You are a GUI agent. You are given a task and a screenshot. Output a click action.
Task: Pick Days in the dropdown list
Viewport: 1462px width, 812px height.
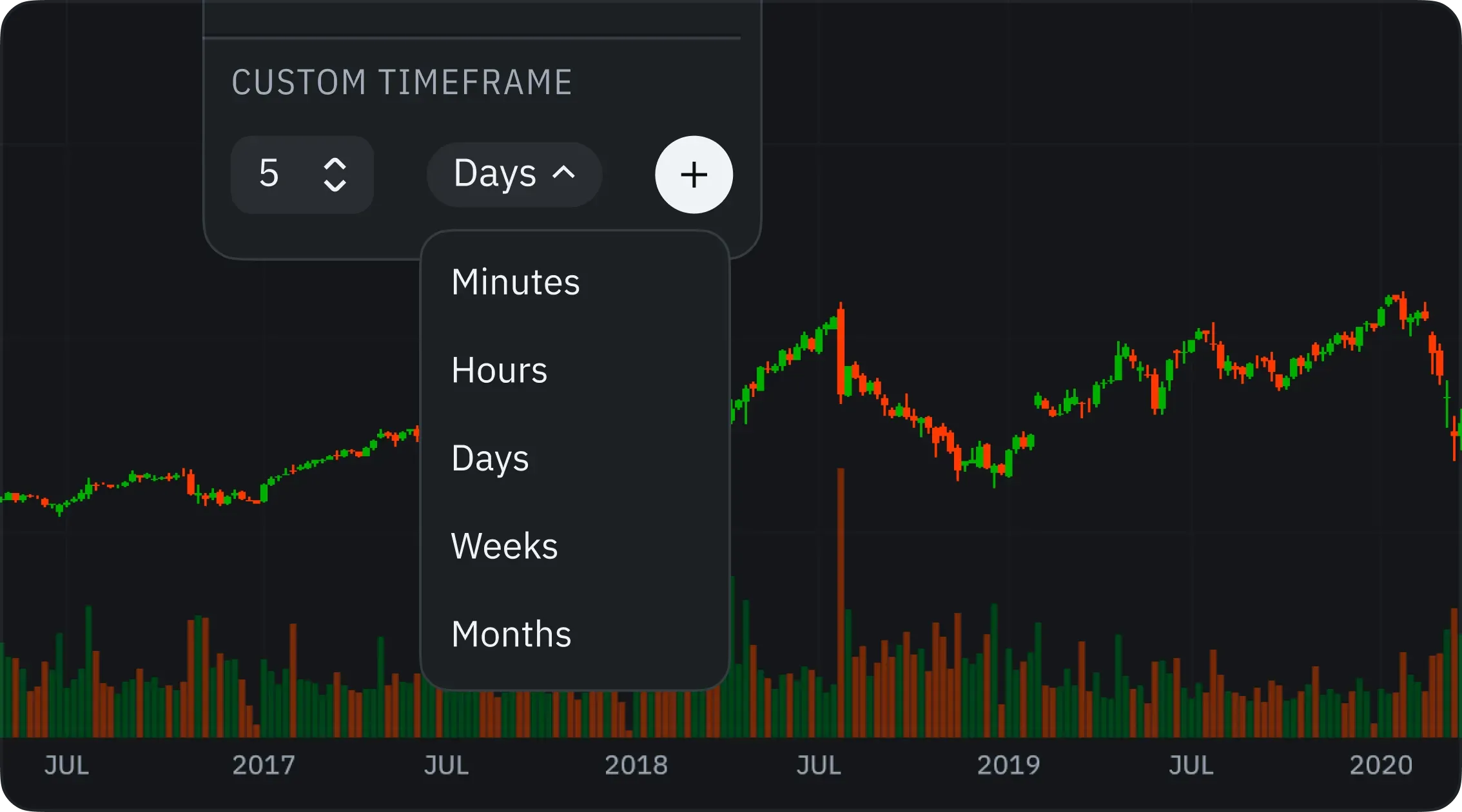[x=490, y=458]
